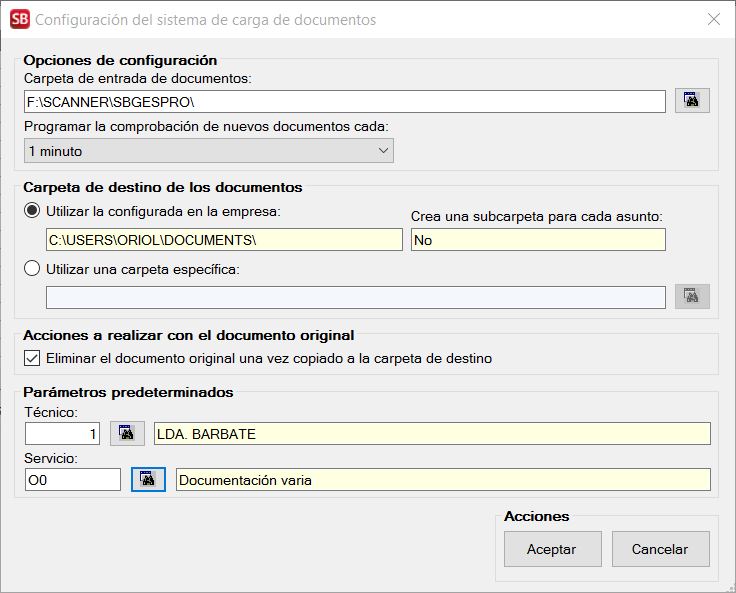Click the disabled specific folder browse icon
Viewport: 736px width, 593px height.
click(691, 296)
